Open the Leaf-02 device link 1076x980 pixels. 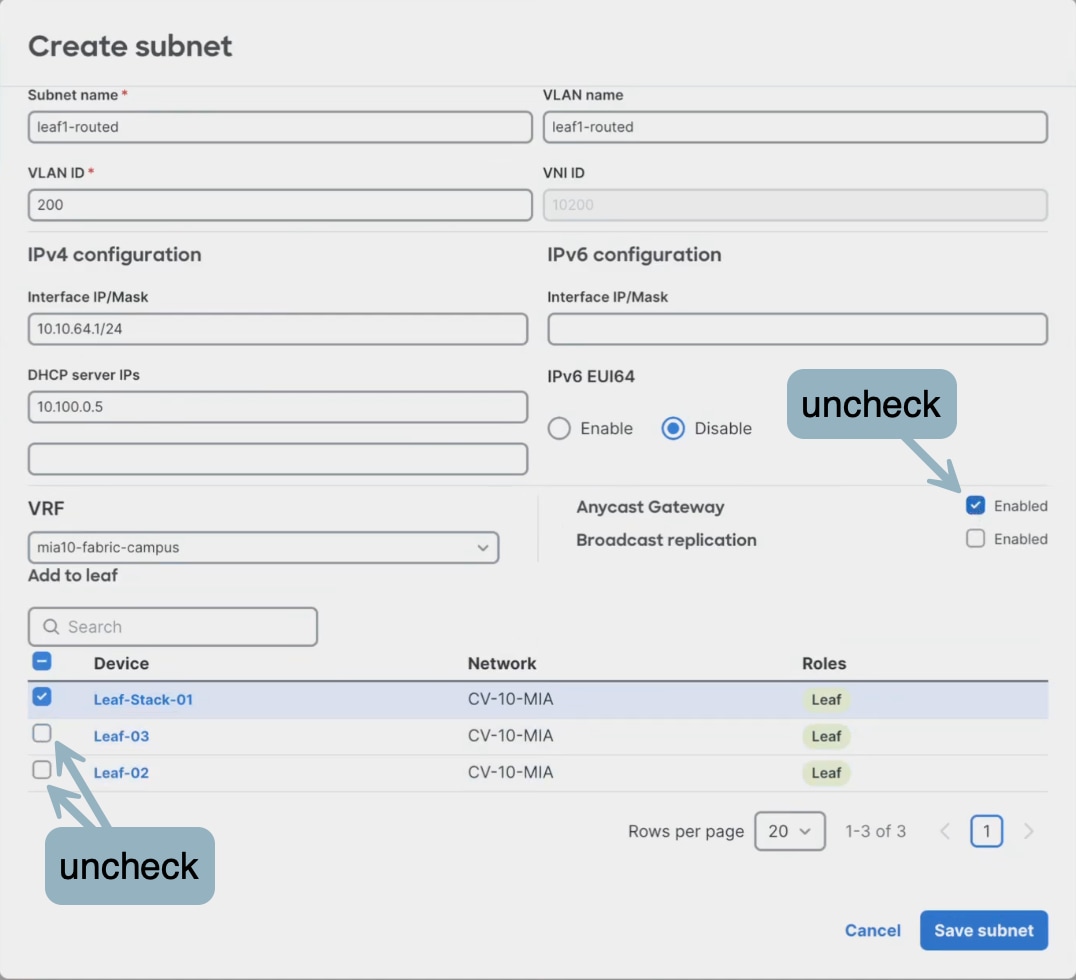point(121,772)
